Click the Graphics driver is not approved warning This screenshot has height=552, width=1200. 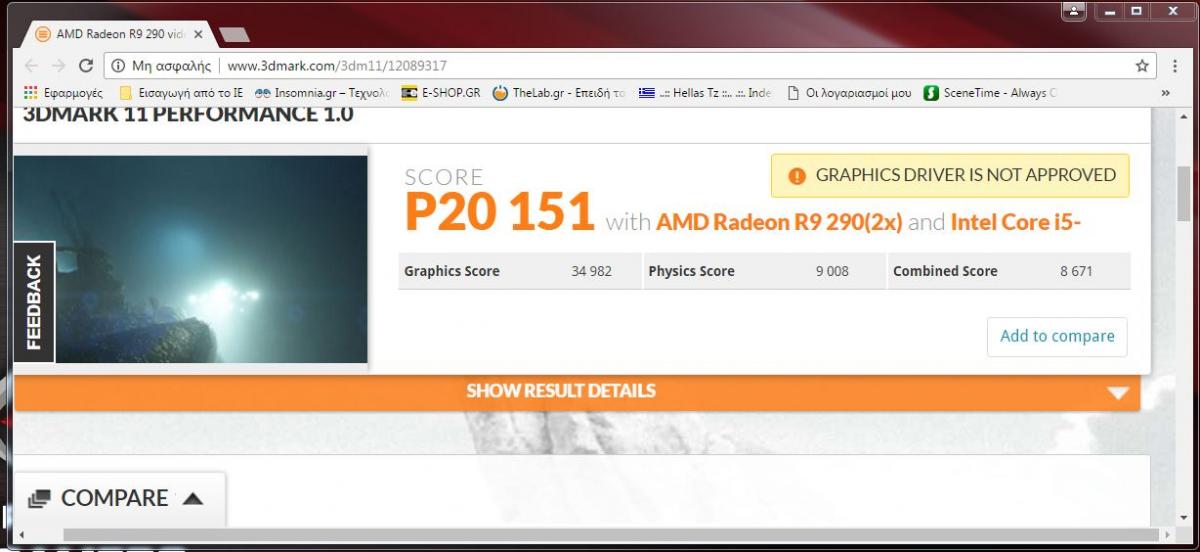point(950,175)
